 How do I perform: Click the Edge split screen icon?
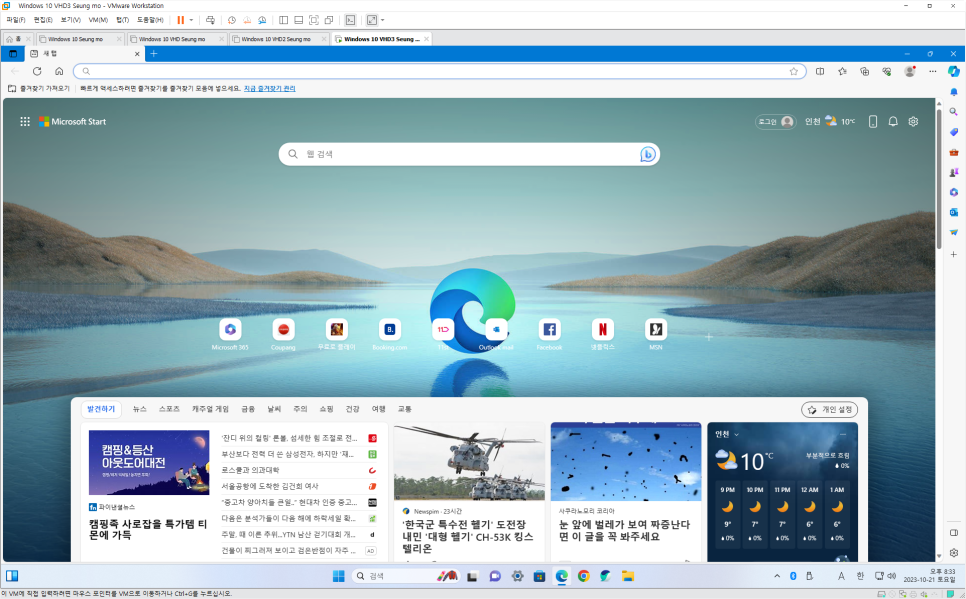(820, 71)
